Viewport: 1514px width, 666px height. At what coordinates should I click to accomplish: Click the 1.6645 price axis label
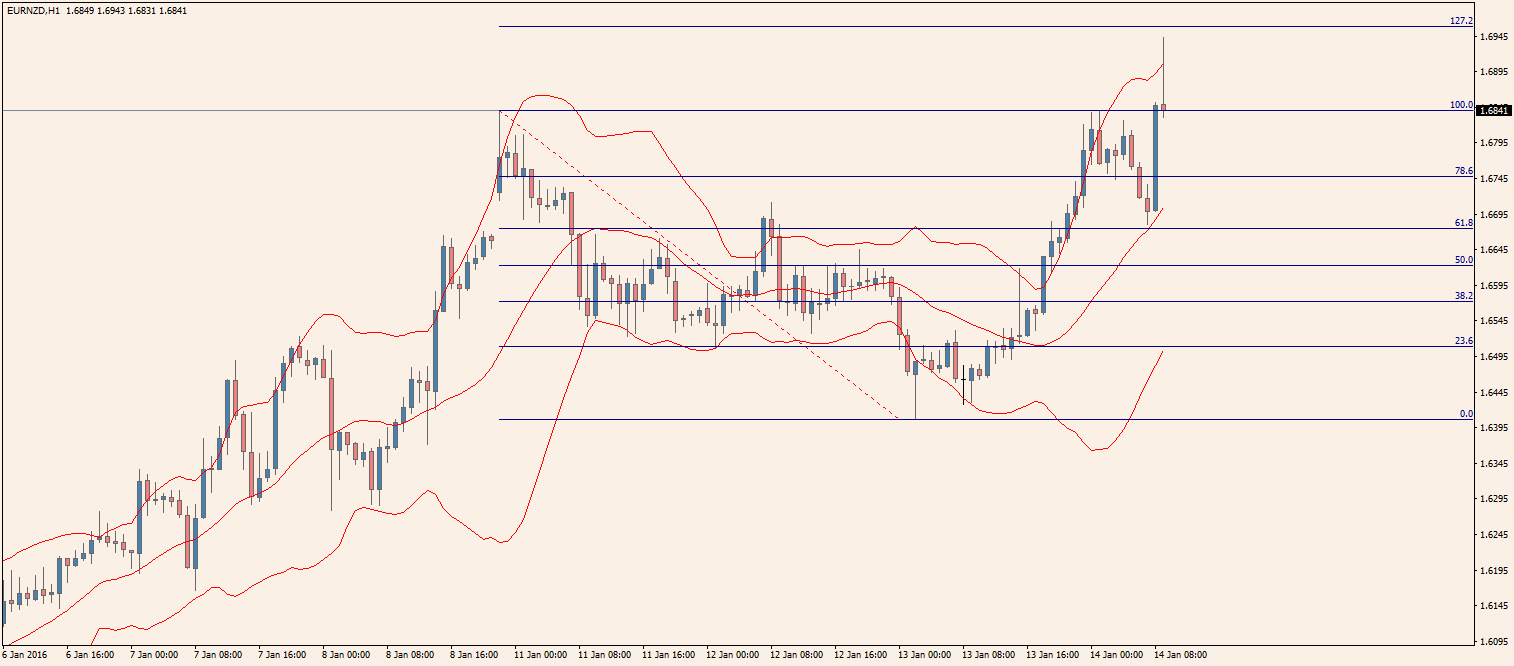click(x=1495, y=250)
